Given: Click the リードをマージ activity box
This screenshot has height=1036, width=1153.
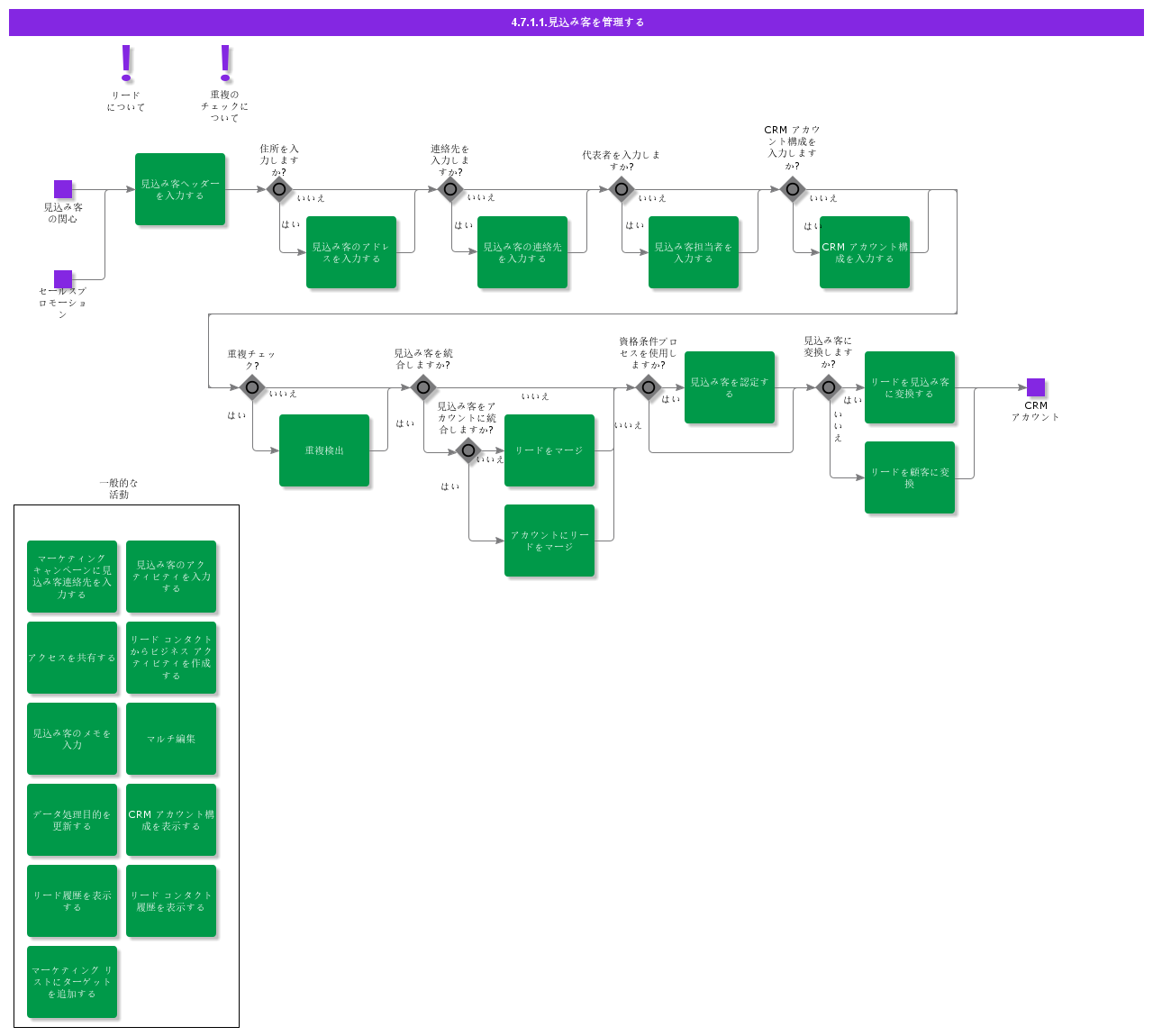Looking at the screenshot, I should (x=549, y=450).
